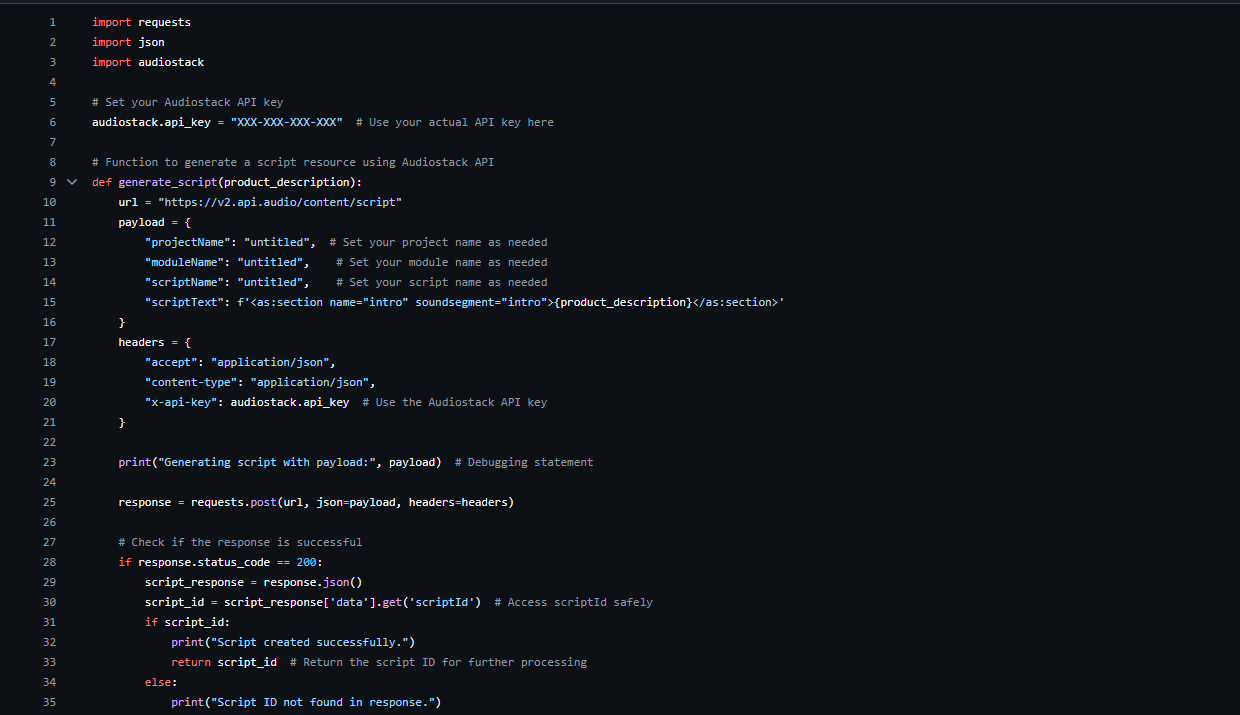Screen dimensions: 1240x715
Task: Click the function name 'generate_script'
Action: click(168, 182)
